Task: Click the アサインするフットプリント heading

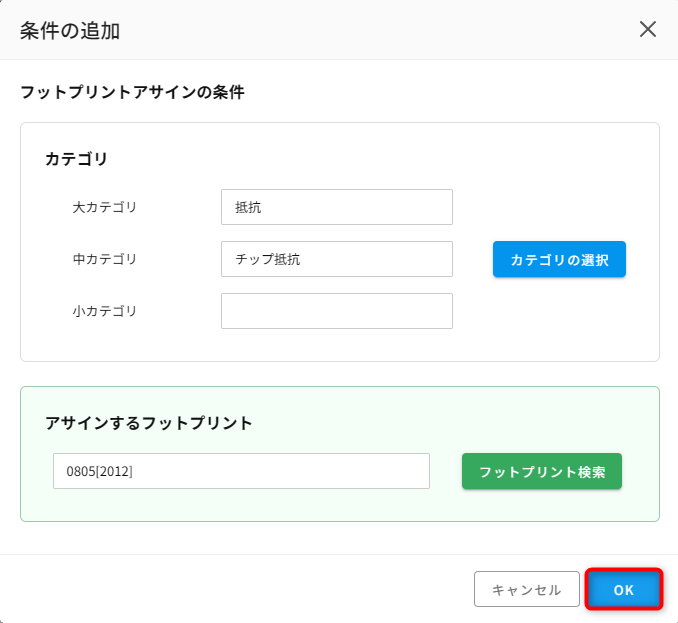Action: tap(149, 422)
